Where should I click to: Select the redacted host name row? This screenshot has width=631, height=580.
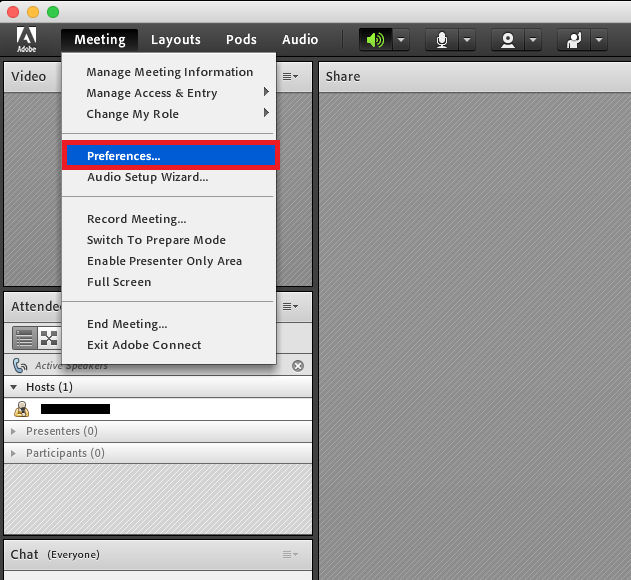158,409
